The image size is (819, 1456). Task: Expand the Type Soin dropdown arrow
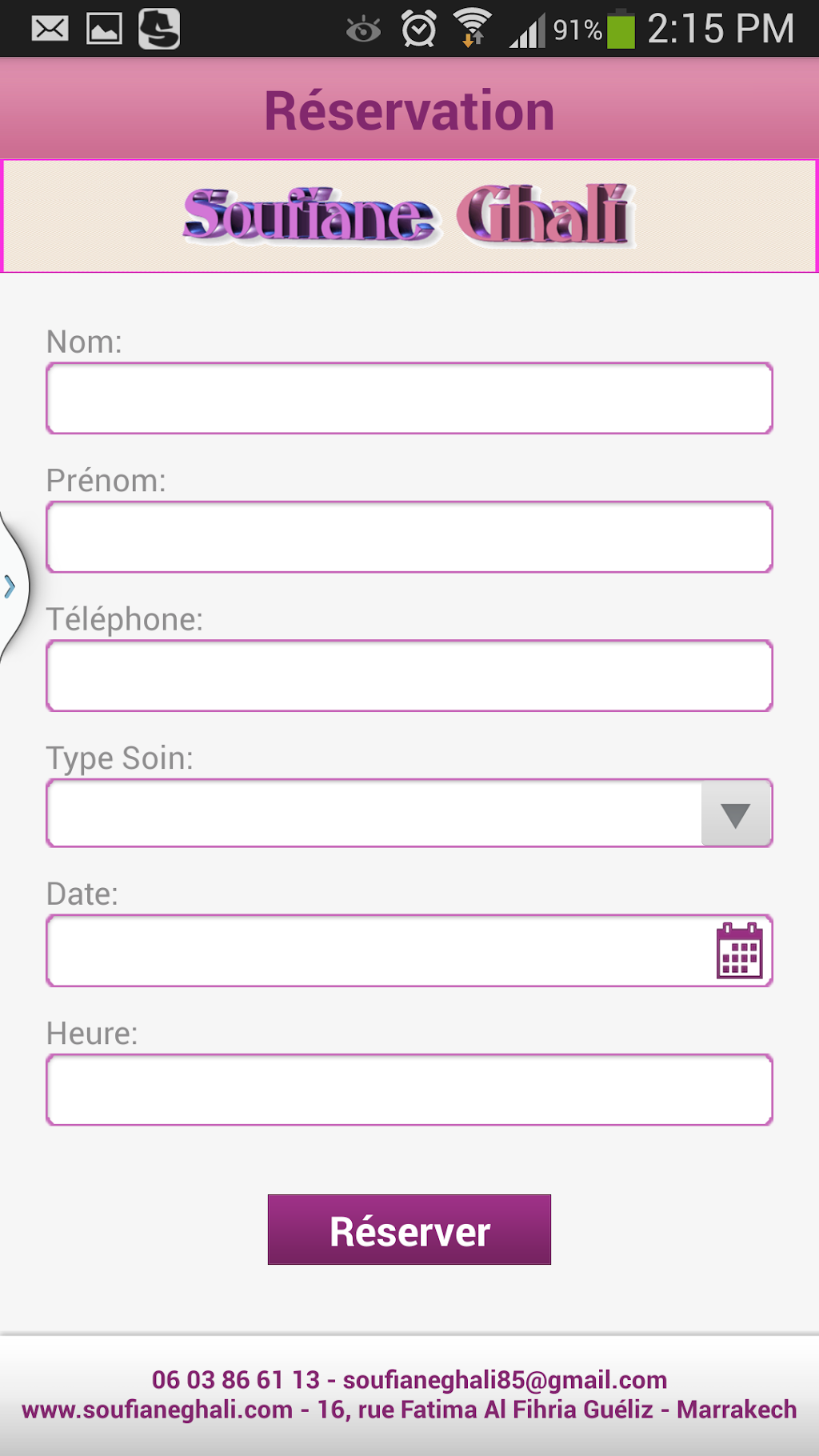736,814
